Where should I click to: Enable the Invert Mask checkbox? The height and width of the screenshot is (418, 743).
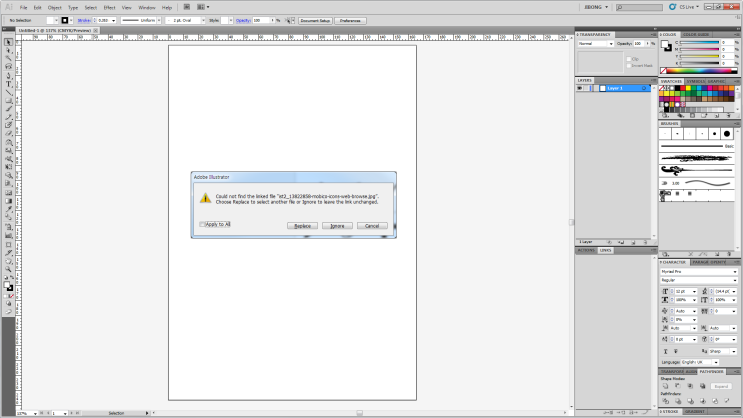pos(629,66)
